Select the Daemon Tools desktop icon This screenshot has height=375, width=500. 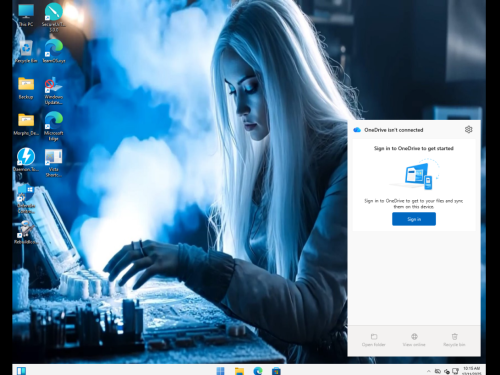26,160
